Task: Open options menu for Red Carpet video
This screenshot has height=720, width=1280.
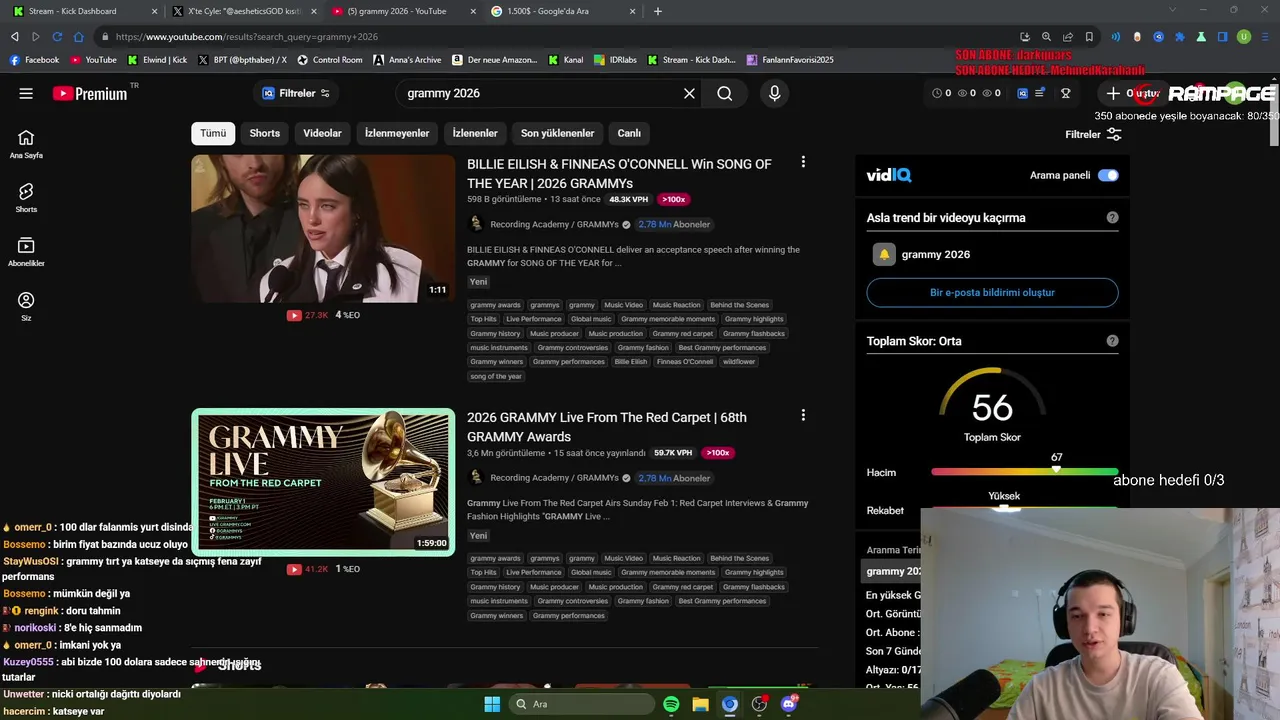Action: [x=802, y=415]
